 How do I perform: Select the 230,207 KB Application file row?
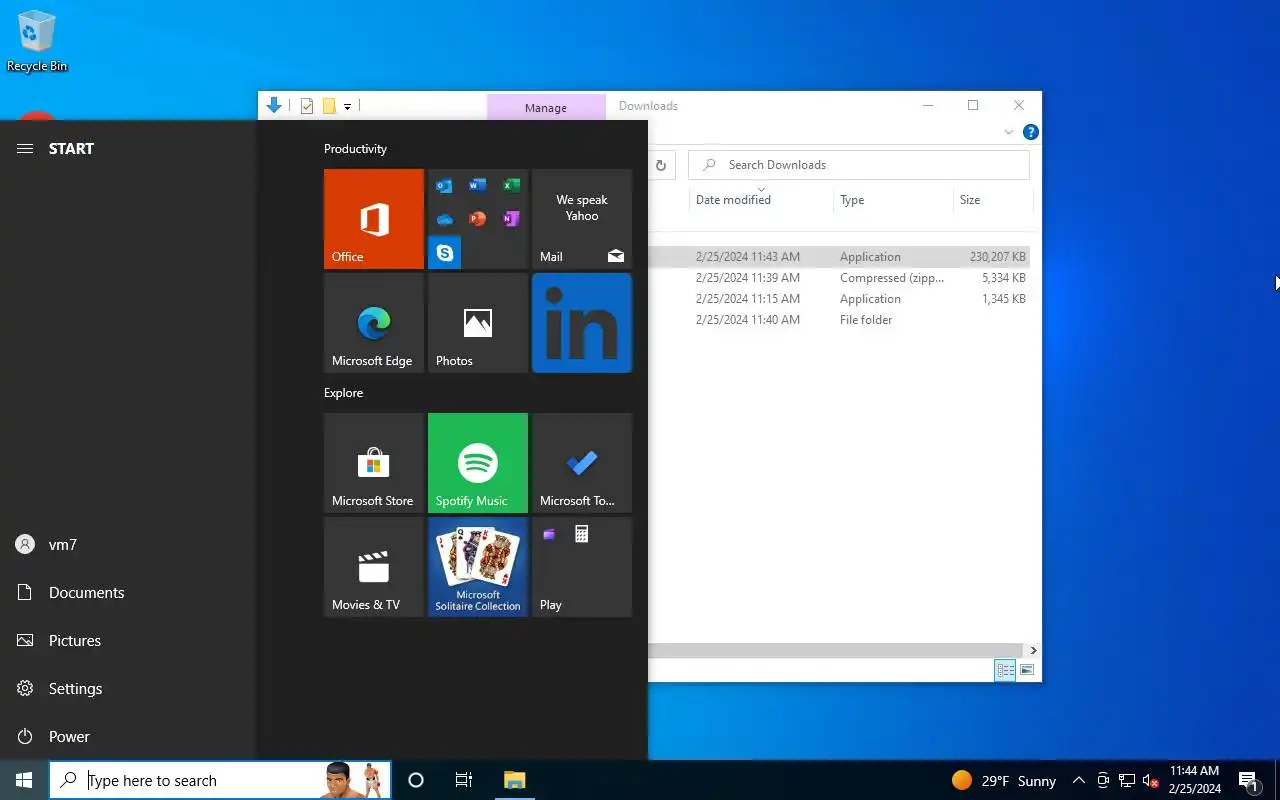(x=839, y=257)
